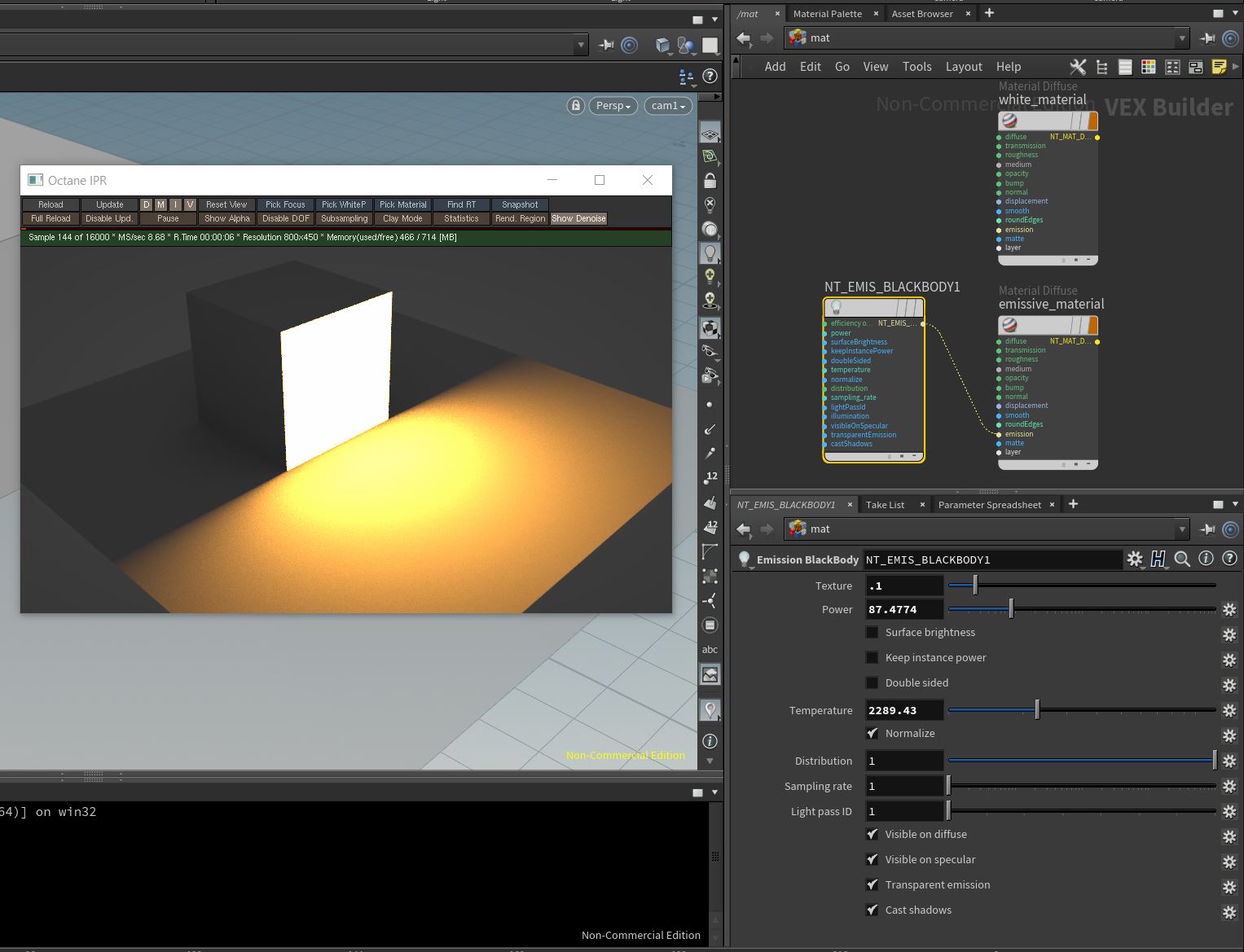
Task: Toggle the Double sided checkbox
Action: pos(872,683)
